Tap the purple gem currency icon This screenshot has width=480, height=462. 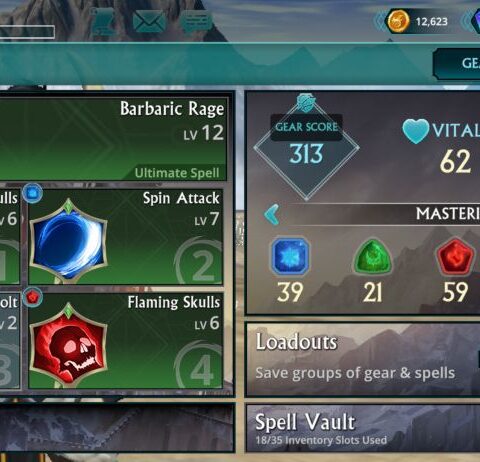click(x=475, y=21)
